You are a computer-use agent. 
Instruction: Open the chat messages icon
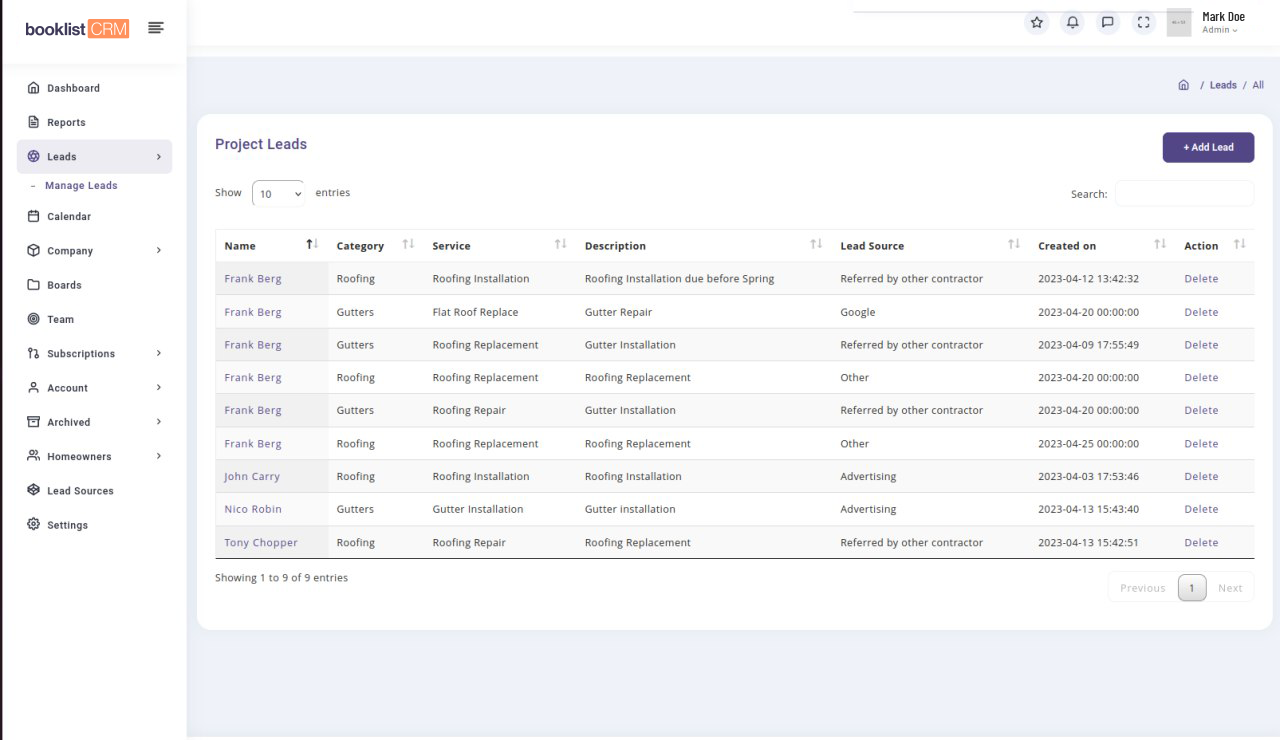[x=1108, y=22]
